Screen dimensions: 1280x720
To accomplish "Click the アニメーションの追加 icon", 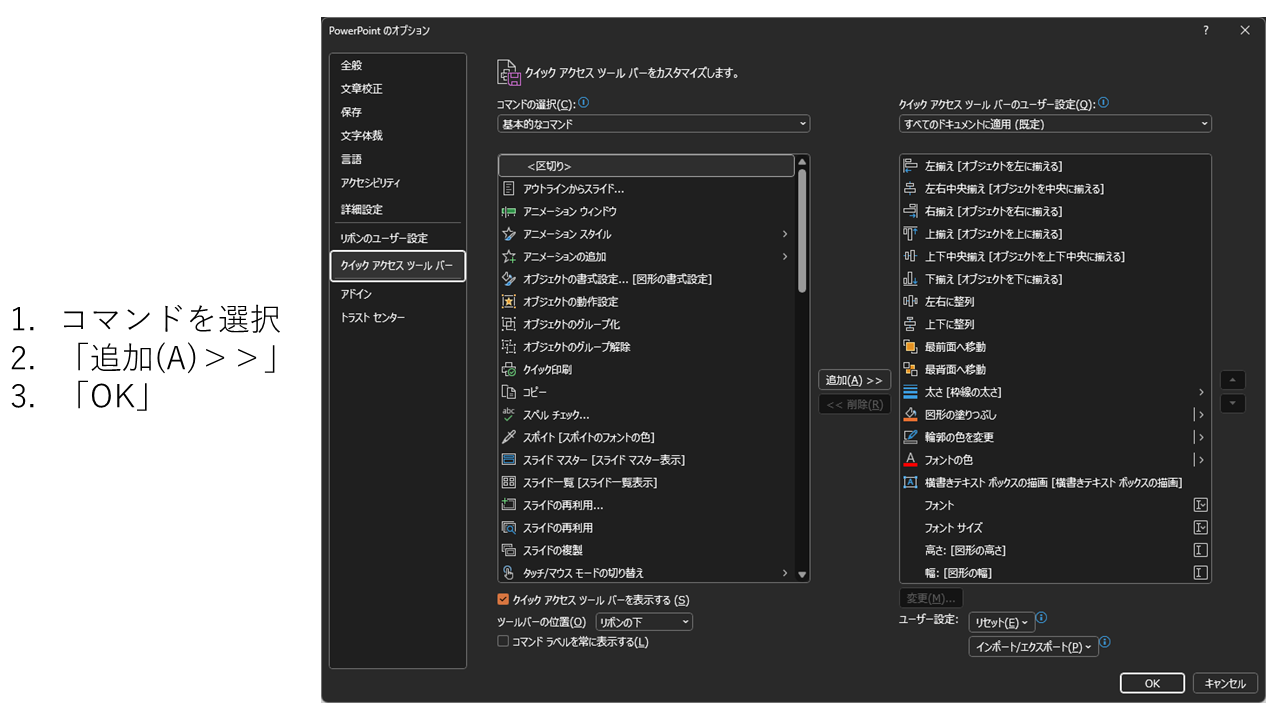I will point(508,256).
